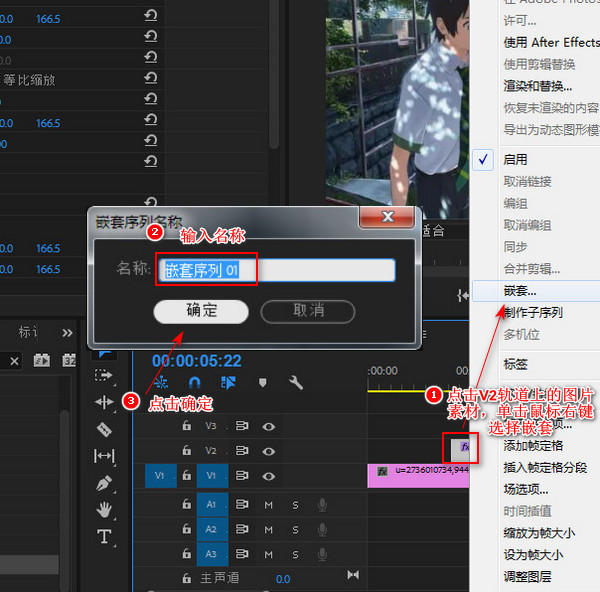This screenshot has width=600, height=592.
Task: Select the V2 image clip
Action: point(460,450)
